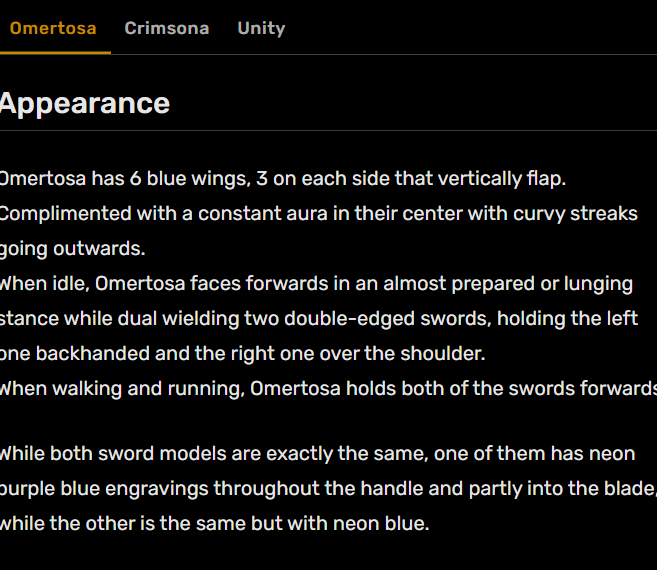The image size is (657, 570).
Task: Click the line starting "When walking and running"
Action: pos(326,389)
